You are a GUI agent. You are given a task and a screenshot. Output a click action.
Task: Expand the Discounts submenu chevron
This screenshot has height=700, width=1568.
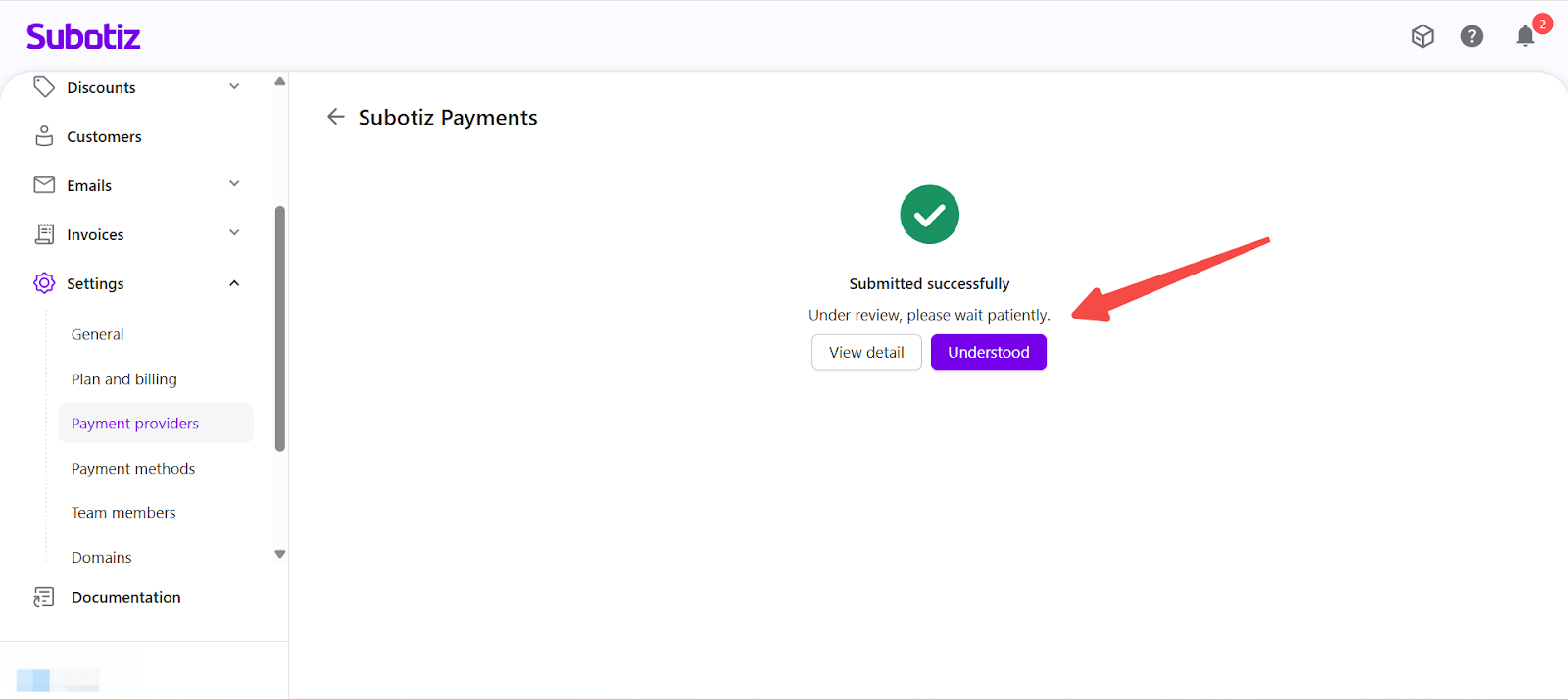coord(234,87)
